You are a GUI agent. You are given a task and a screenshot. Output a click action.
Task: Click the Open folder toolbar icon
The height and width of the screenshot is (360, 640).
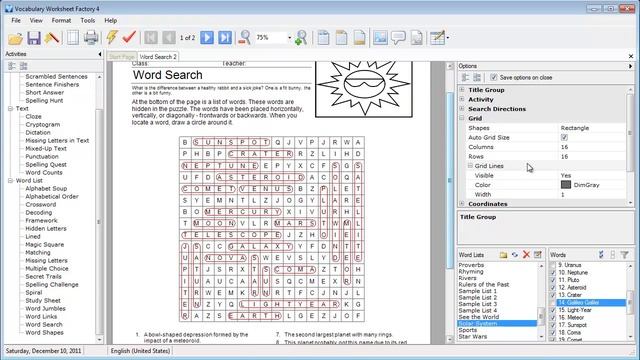[15, 38]
